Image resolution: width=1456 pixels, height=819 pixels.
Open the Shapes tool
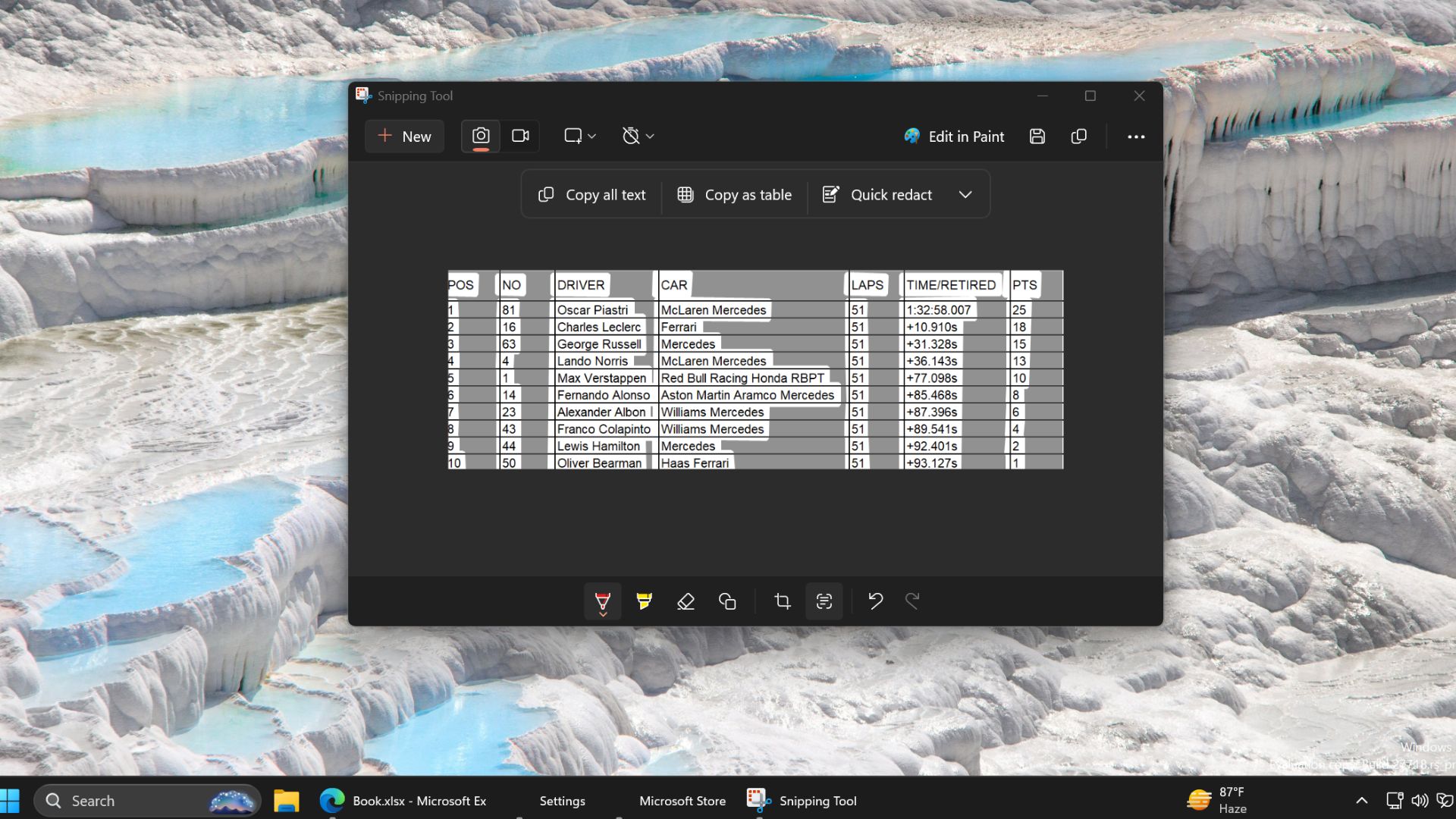click(x=727, y=601)
